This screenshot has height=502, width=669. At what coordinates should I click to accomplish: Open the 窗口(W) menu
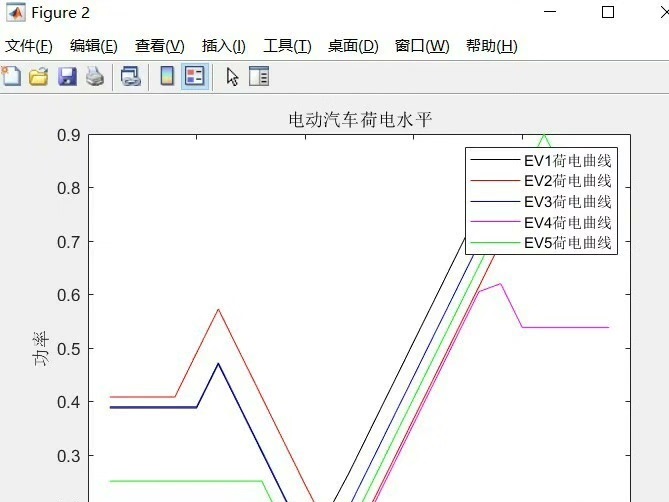coord(422,46)
